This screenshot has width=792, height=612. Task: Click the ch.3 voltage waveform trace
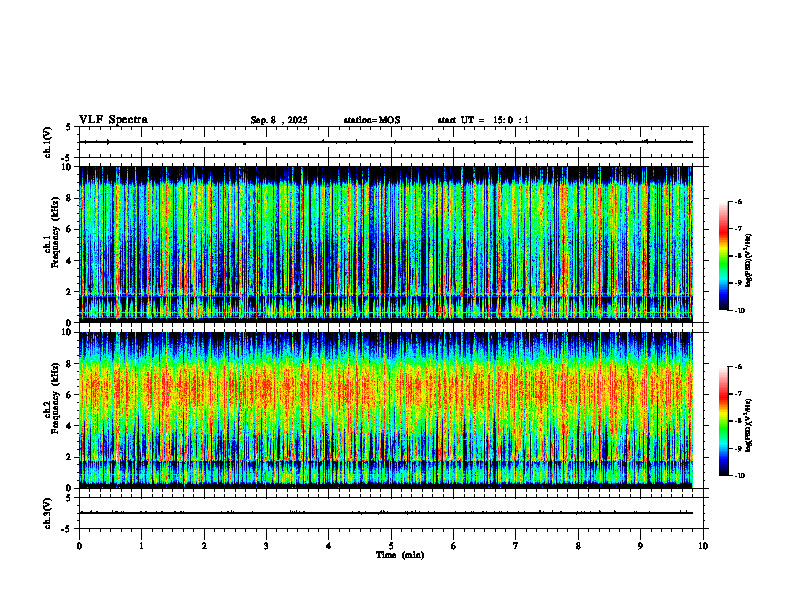pos(386,513)
